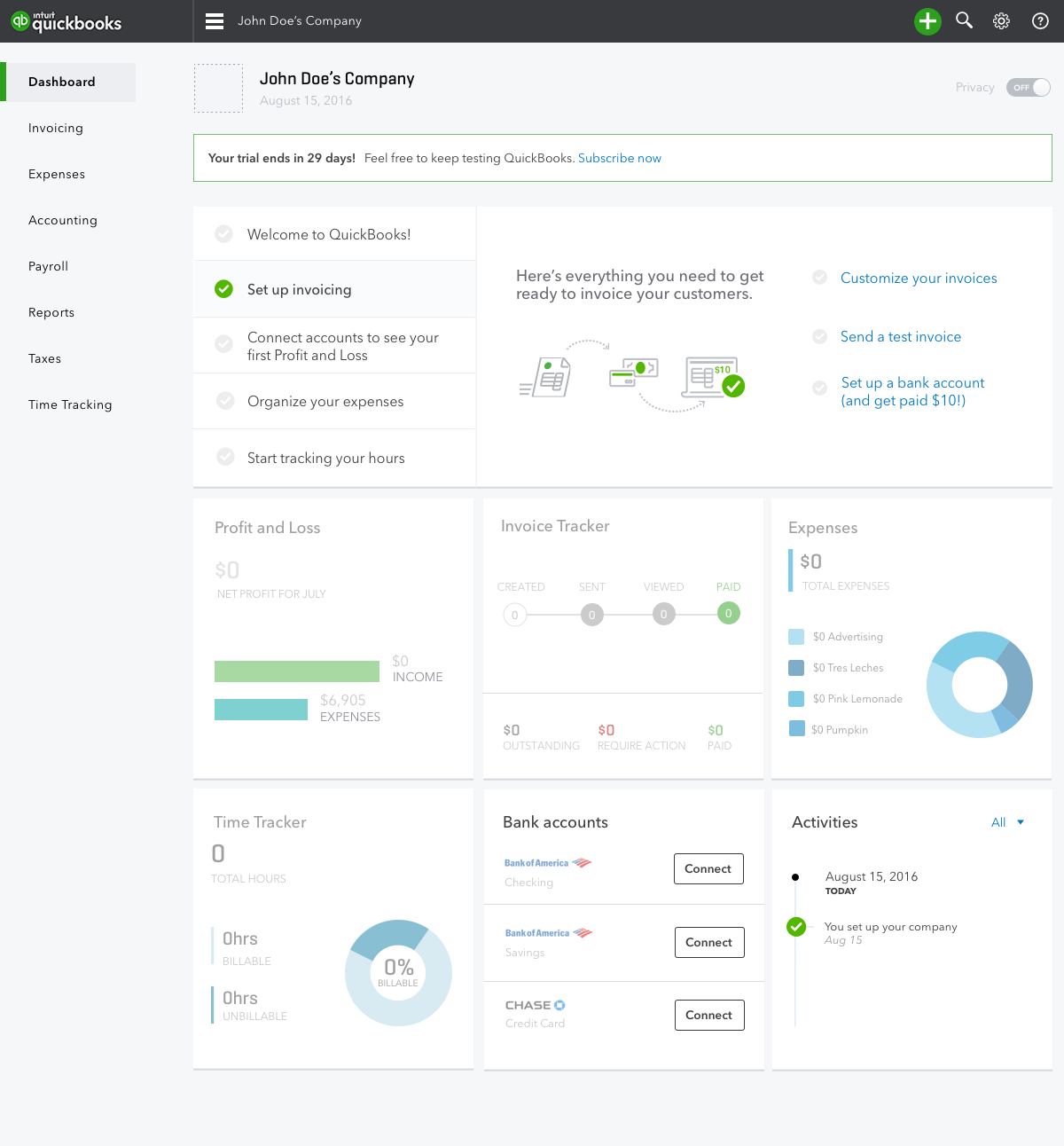Screen dimensions: 1064x1146
Task: Click the checkmark beside Start tracking your hours
Action: 226,457
